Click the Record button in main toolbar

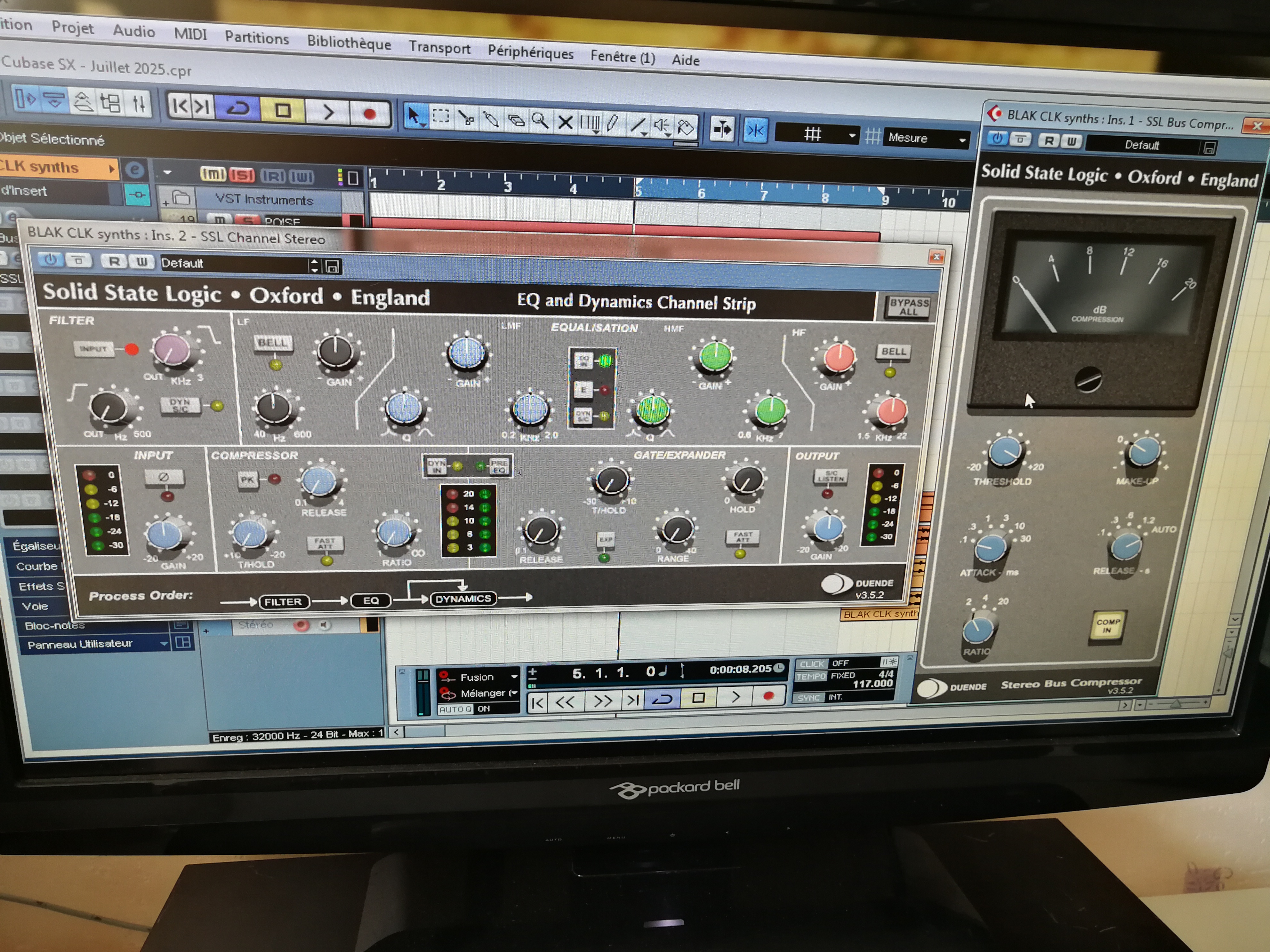click(x=369, y=114)
